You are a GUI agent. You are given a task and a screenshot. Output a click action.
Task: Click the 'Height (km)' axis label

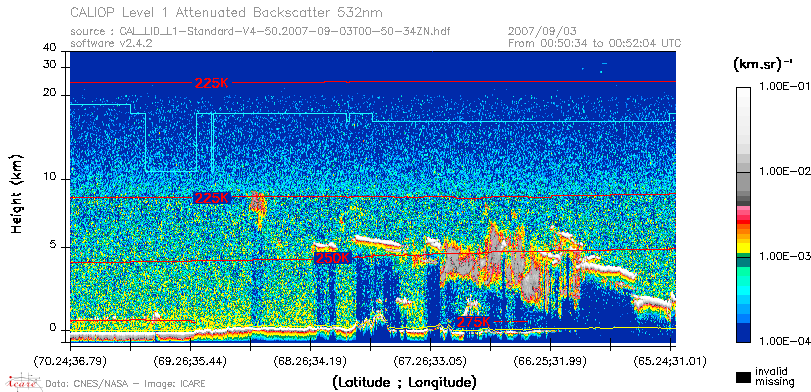(17, 193)
